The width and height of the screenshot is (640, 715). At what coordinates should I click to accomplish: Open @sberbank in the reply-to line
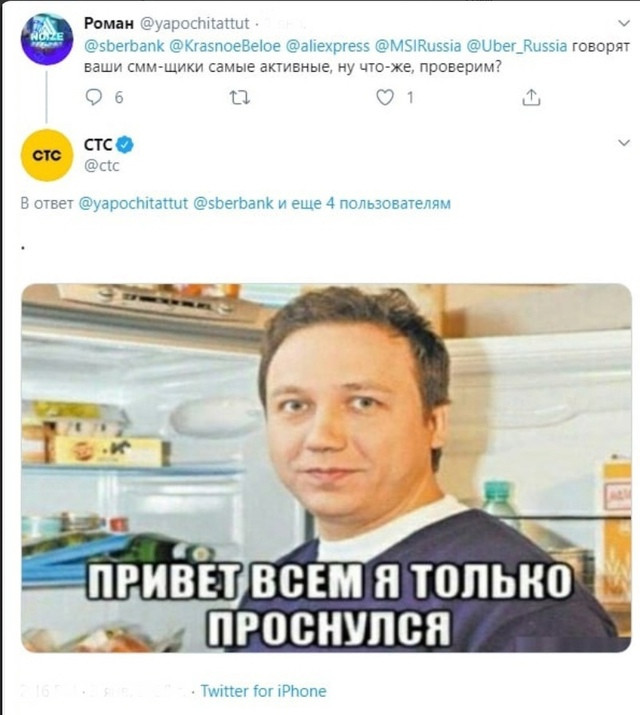click(x=233, y=203)
